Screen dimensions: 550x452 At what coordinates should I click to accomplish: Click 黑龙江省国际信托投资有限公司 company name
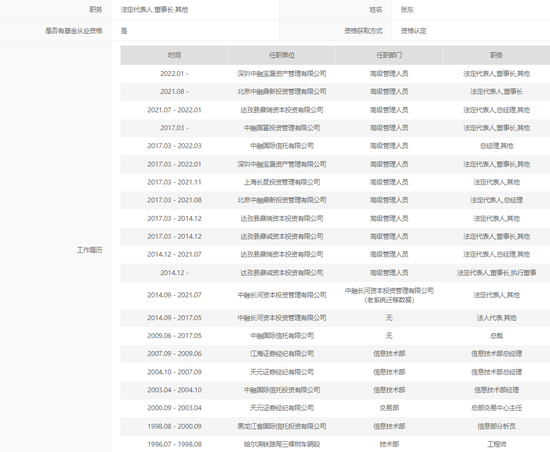tap(282, 426)
